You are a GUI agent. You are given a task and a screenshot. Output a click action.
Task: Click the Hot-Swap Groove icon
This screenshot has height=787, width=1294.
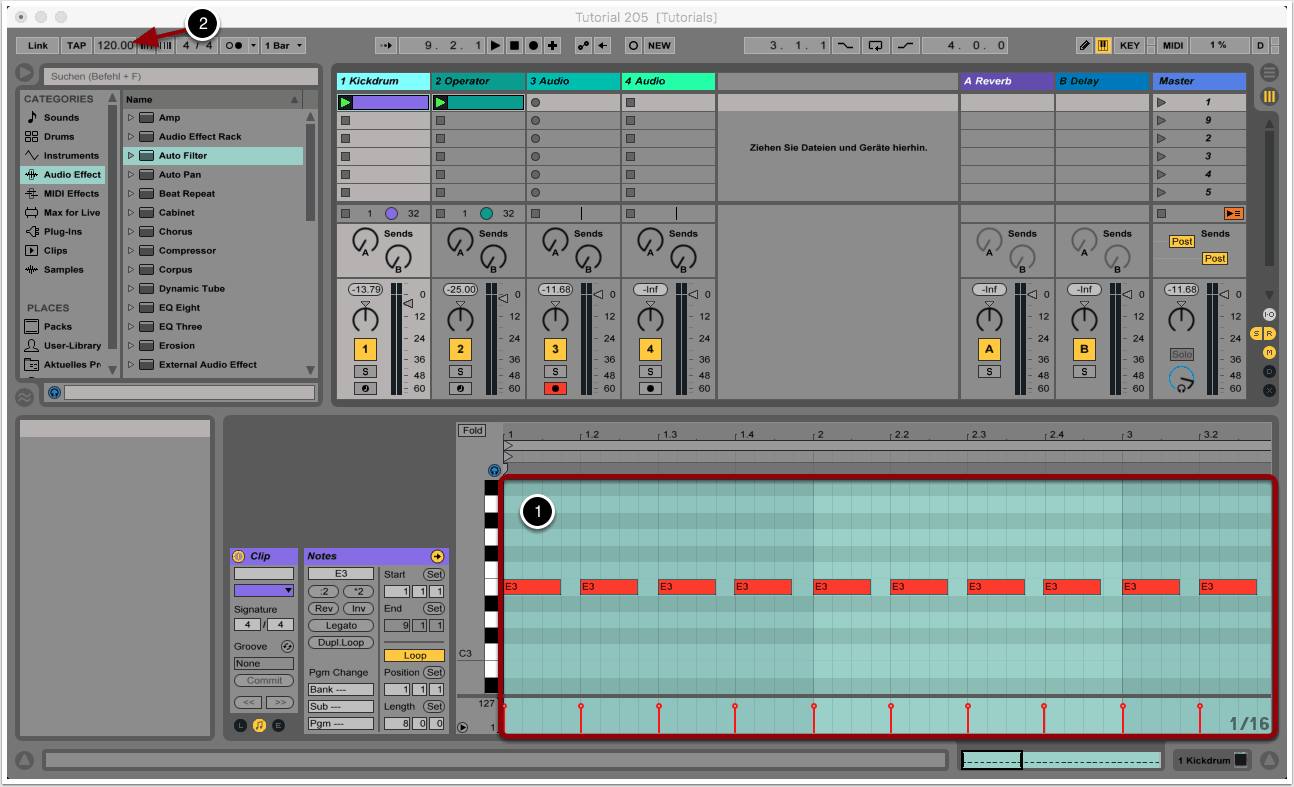tap(287, 646)
